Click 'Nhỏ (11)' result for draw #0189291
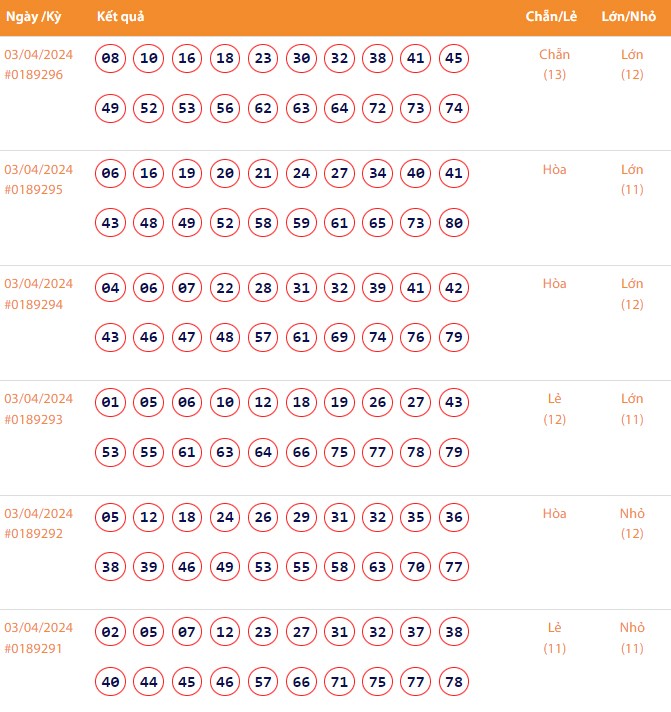The height and width of the screenshot is (712, 671). tap(632, 638)
